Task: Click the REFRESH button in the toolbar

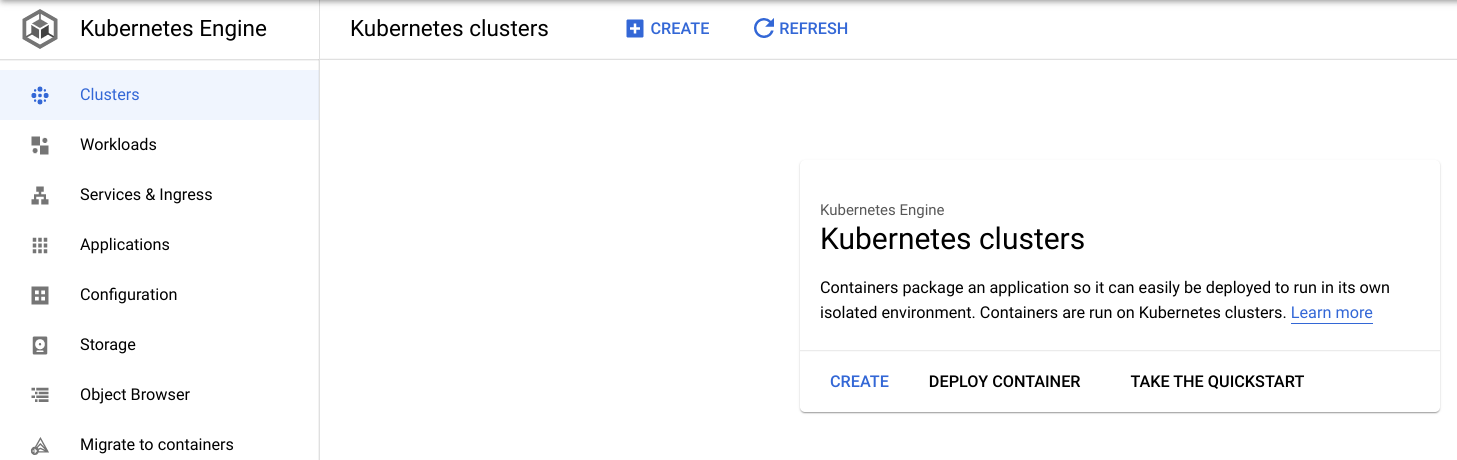Action: pos(800,29)
